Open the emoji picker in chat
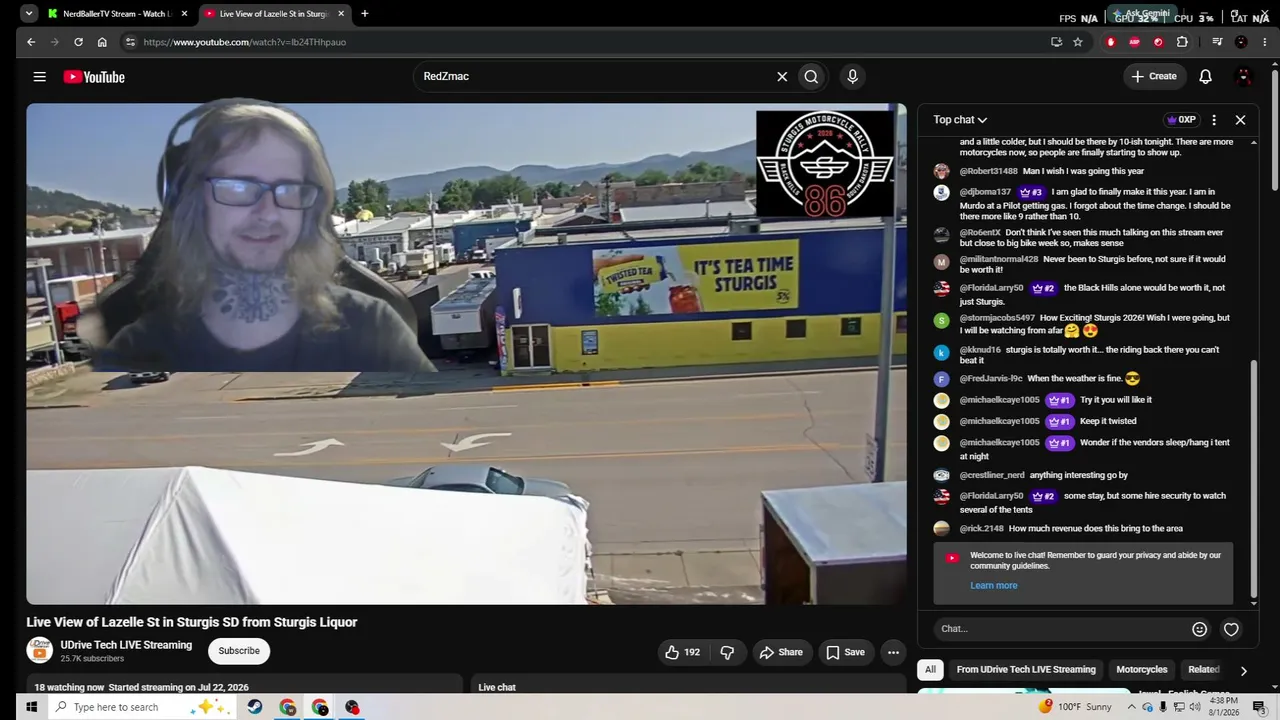This screenshot has width=1280, height=720. [1199, 629]
